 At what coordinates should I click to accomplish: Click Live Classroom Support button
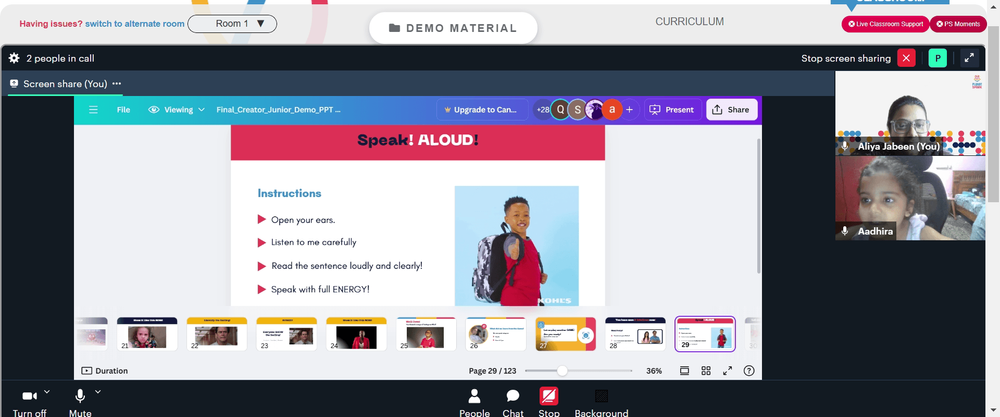885,24
